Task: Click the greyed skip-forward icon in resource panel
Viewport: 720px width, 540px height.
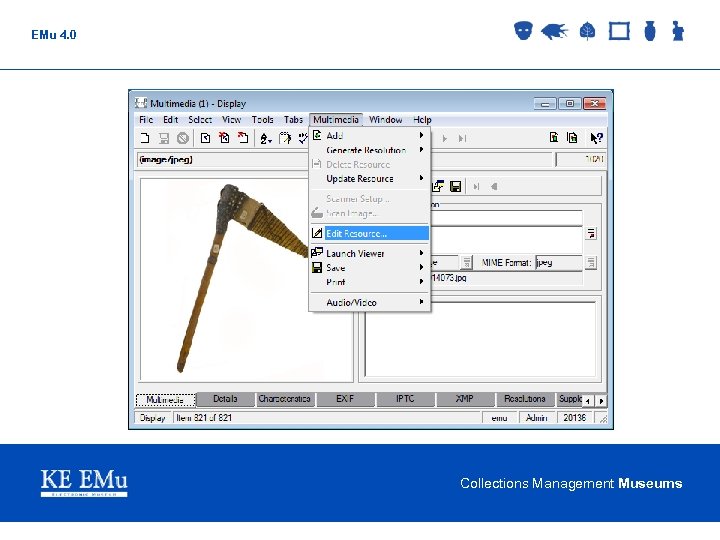Action: click(476, 186)
